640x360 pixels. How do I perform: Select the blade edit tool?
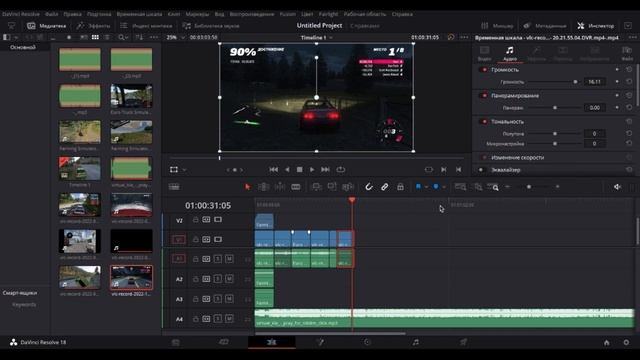[x=296, y=187]
